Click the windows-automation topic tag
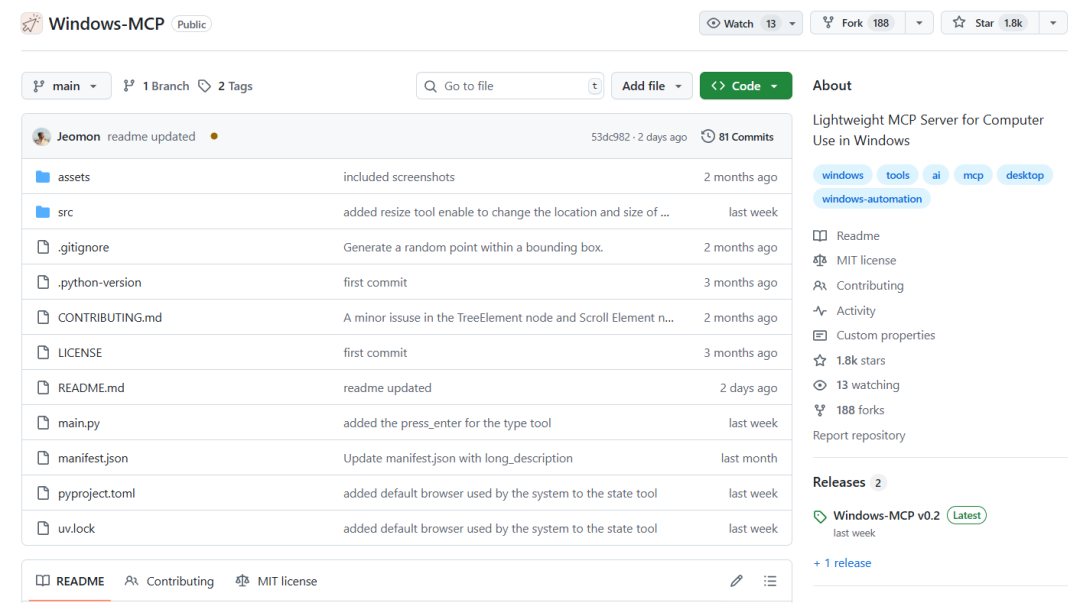 (871, 199)
